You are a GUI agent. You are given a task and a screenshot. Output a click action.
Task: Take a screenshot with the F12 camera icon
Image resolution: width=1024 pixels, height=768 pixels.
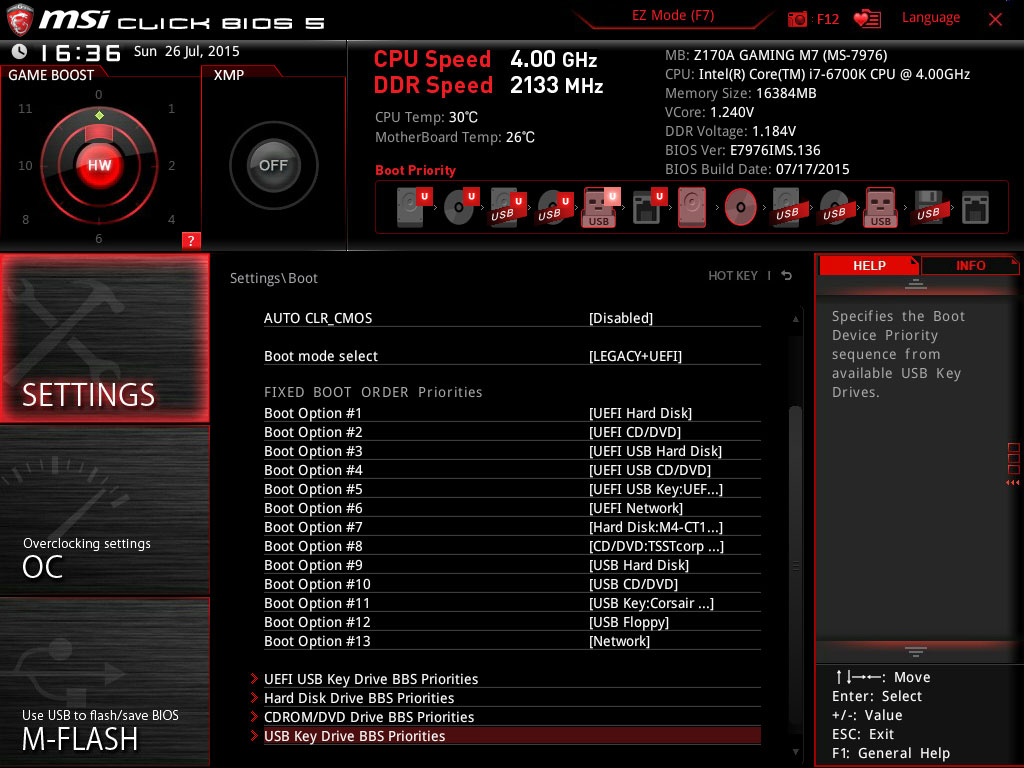(797, 19)
